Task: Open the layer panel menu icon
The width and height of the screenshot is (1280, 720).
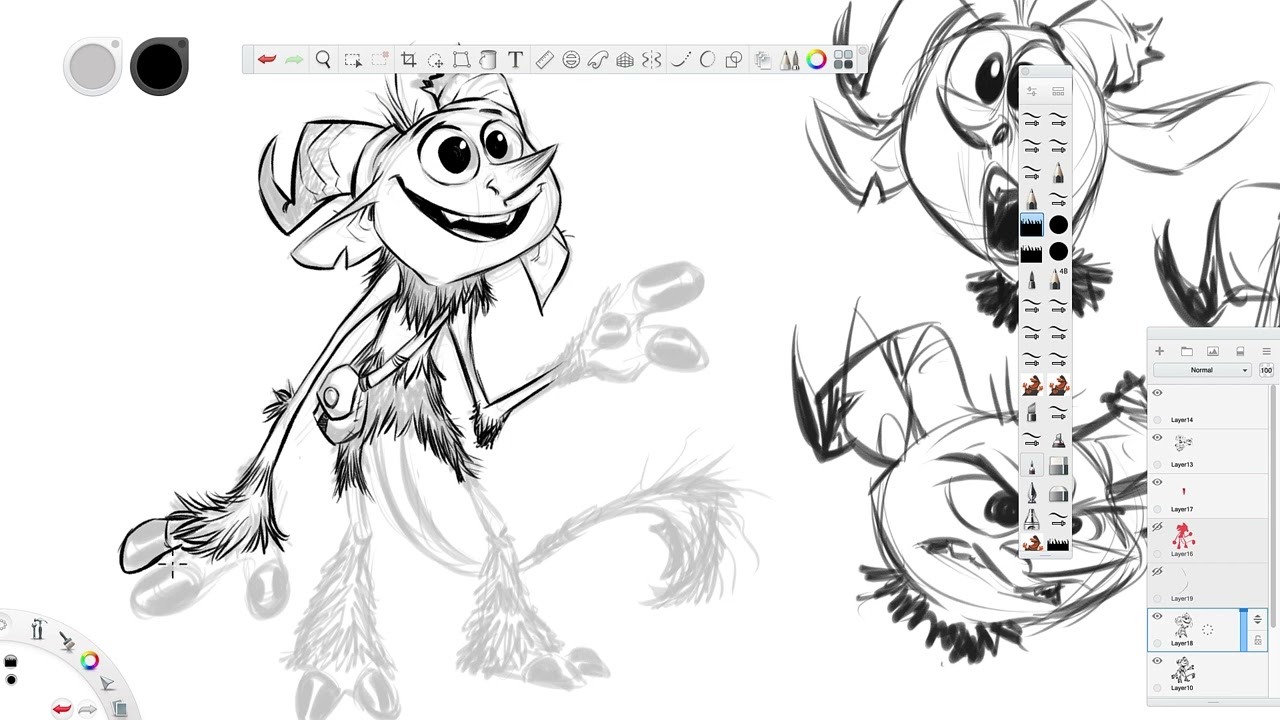Action: (1266, 351)
